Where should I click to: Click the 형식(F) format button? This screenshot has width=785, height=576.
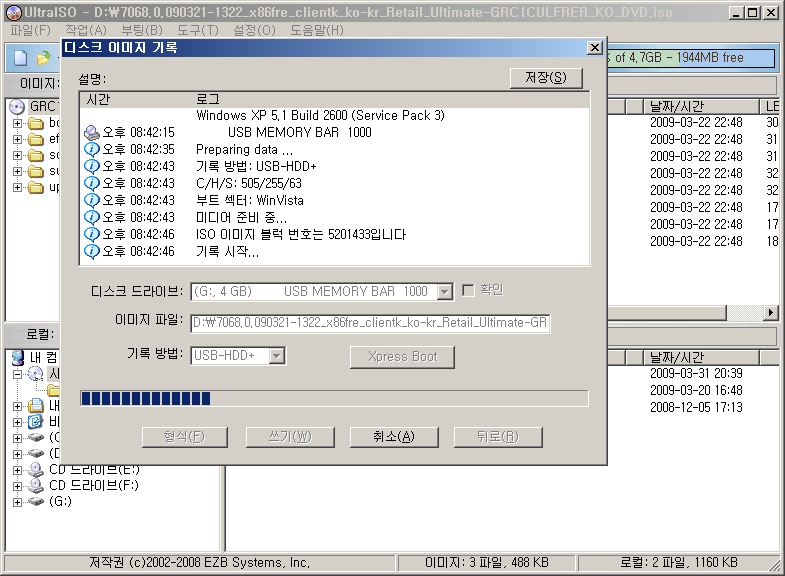click(x=185, y=437)
